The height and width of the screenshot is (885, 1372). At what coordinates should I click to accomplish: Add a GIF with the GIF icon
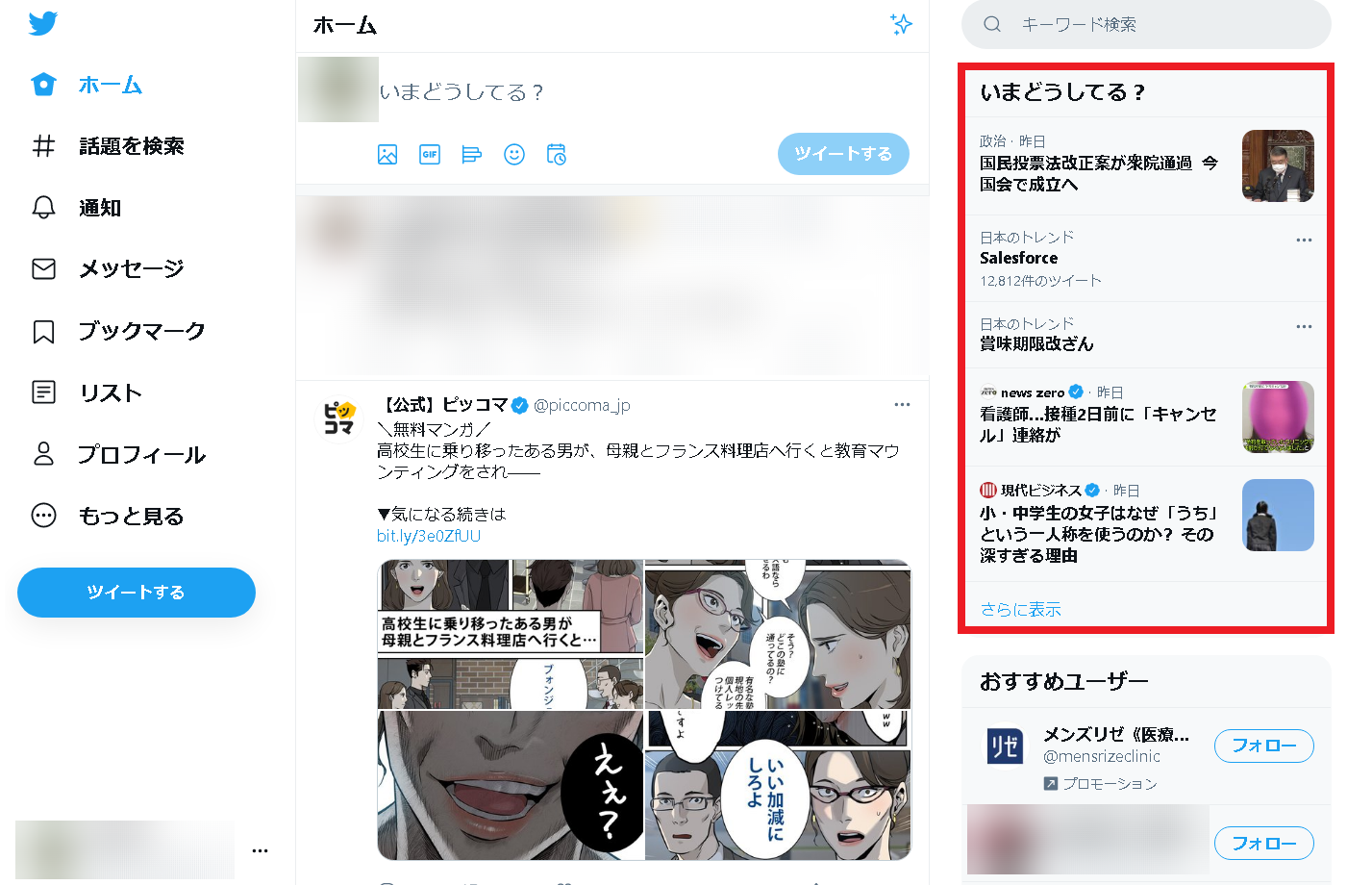(430, 154)
